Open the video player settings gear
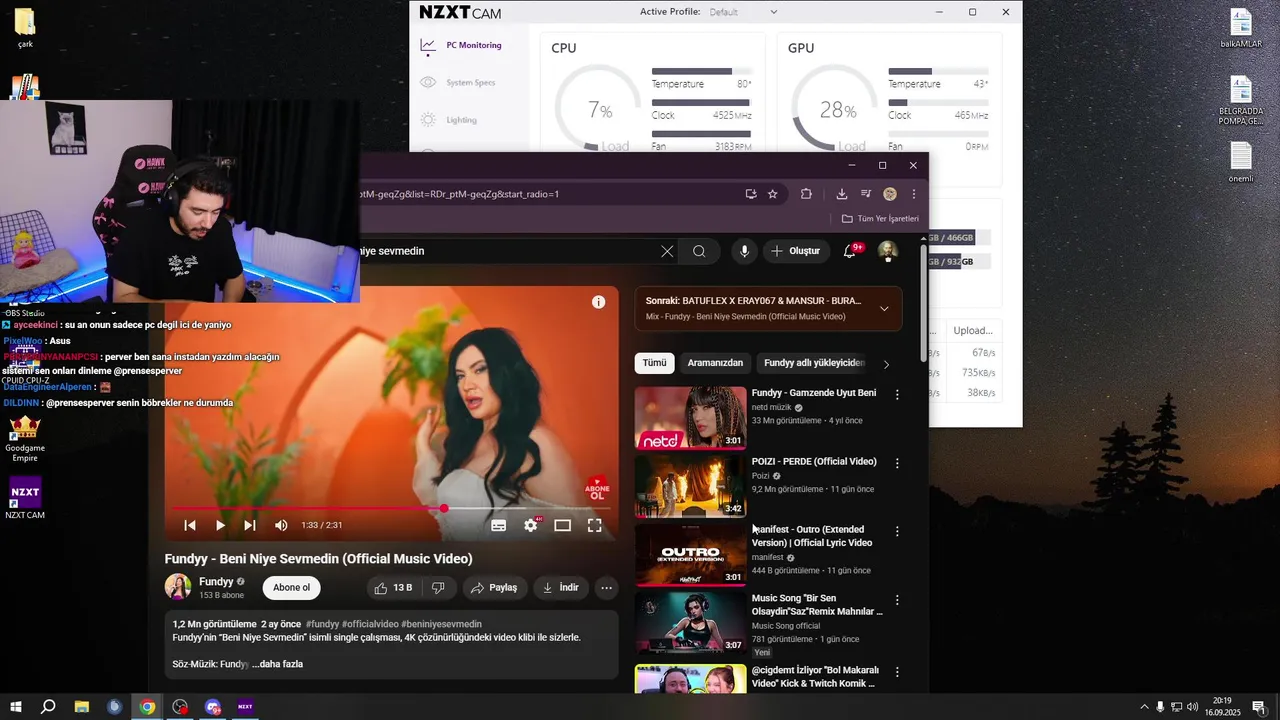Image resolution: width=1280 pixels, height=720 pixels. 531,525
